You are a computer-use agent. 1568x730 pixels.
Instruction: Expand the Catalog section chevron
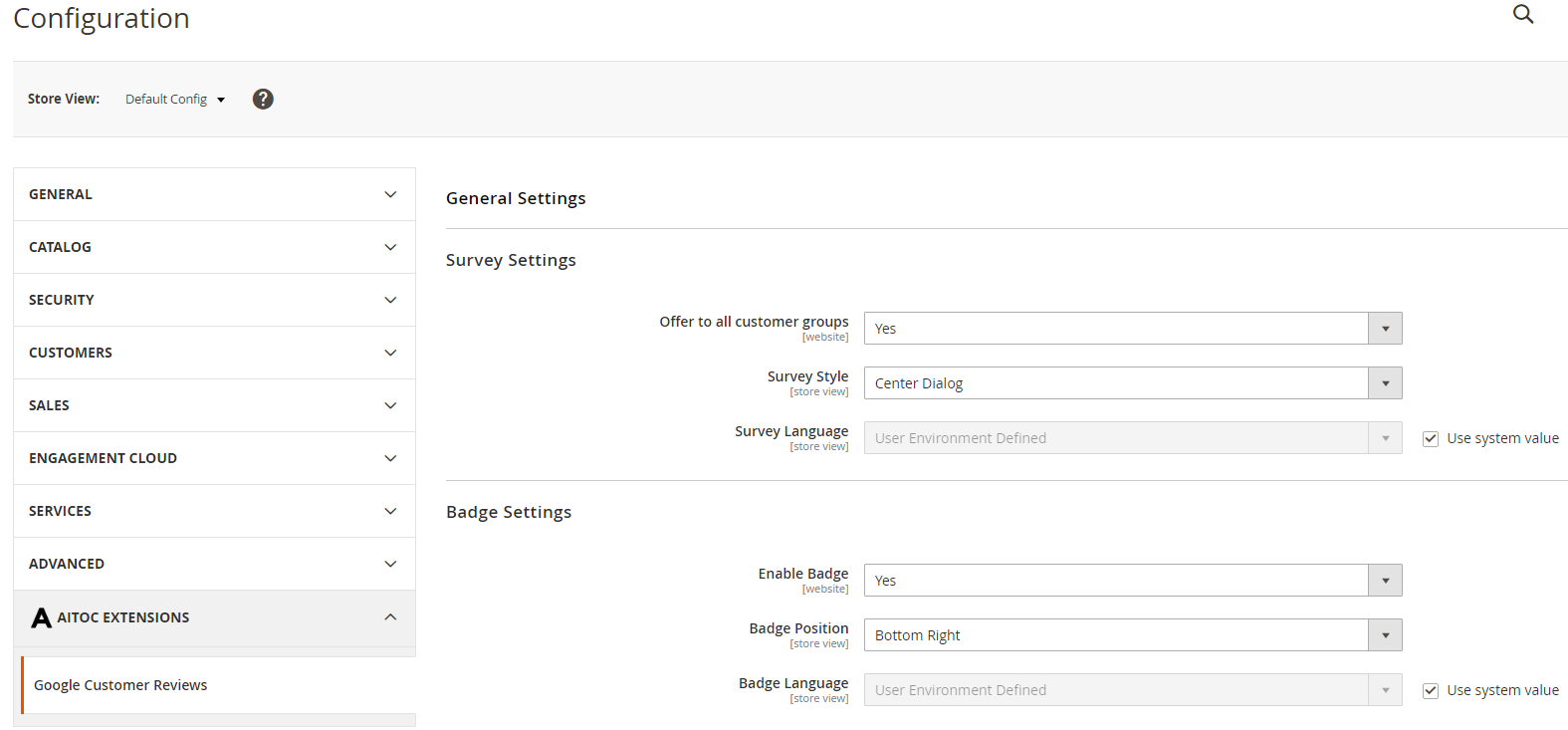(x=390, y=247)
